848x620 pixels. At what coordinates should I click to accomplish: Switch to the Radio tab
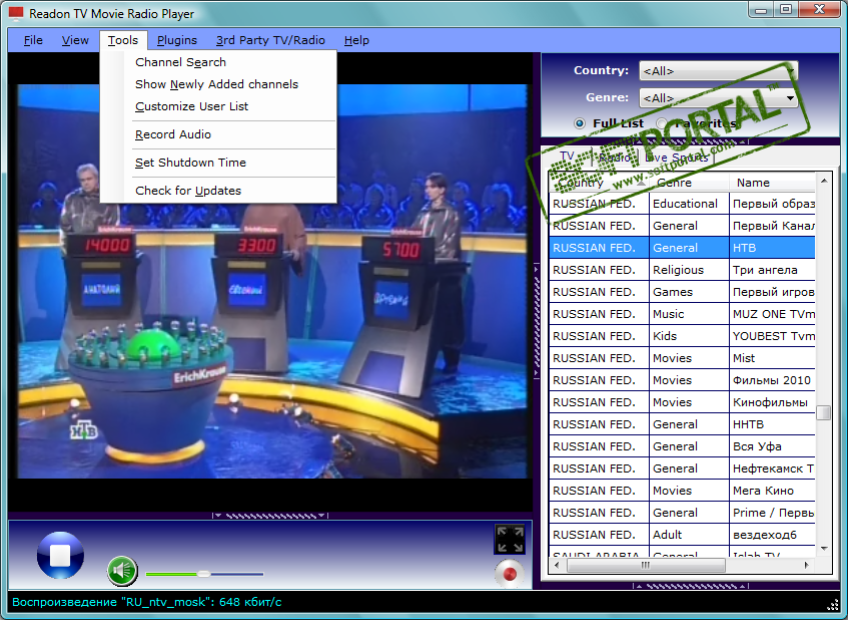click(x=613, y=157)
